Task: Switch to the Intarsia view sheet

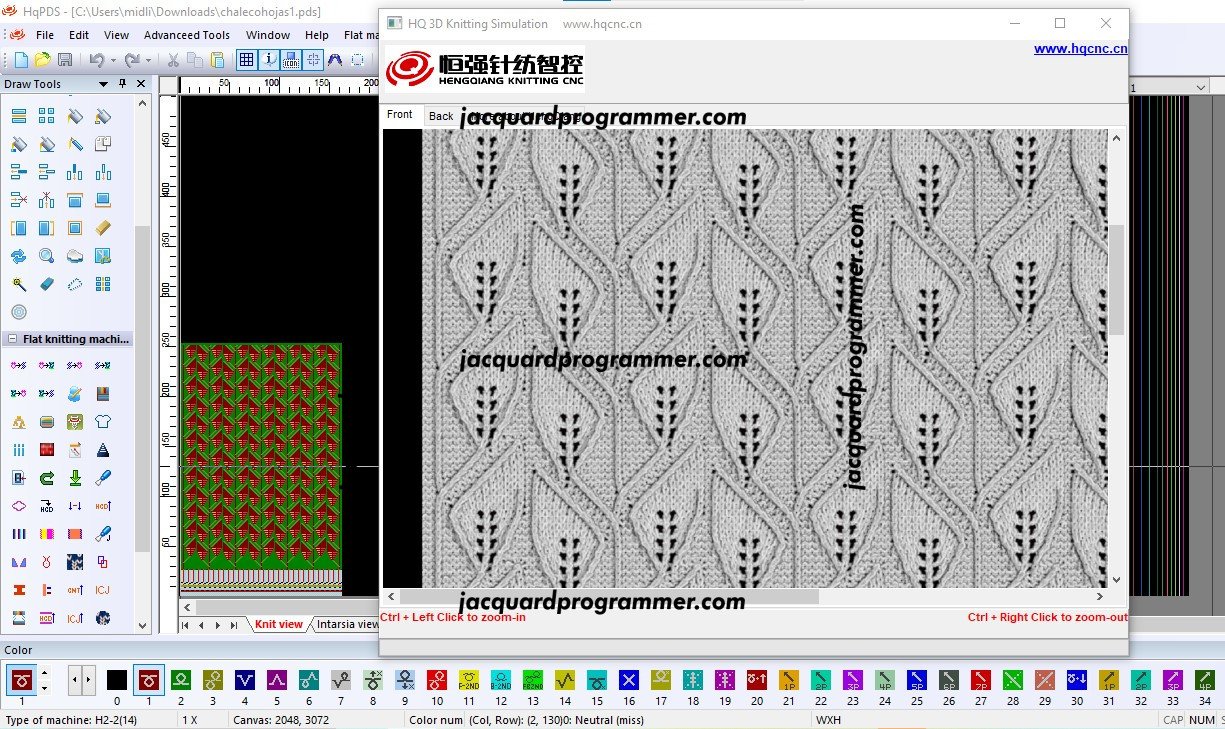Action: coord(347,624)
